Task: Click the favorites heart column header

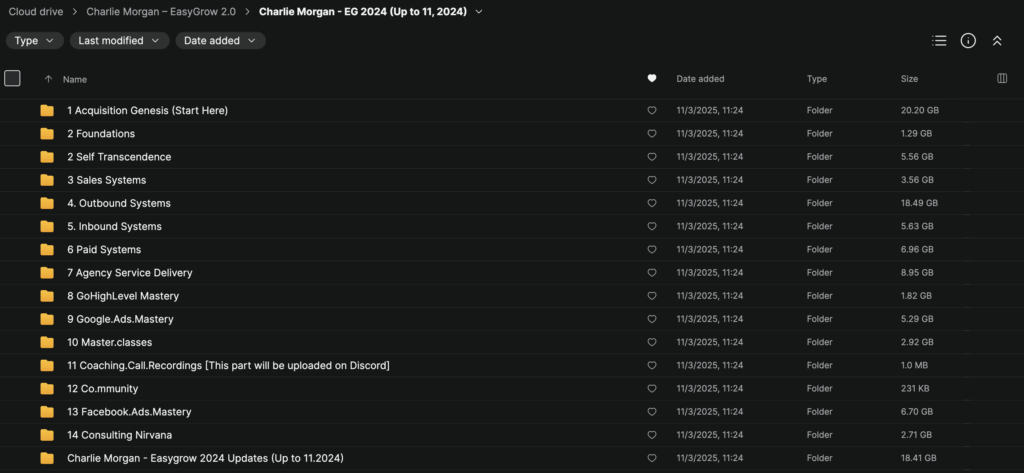Action: 652,79
